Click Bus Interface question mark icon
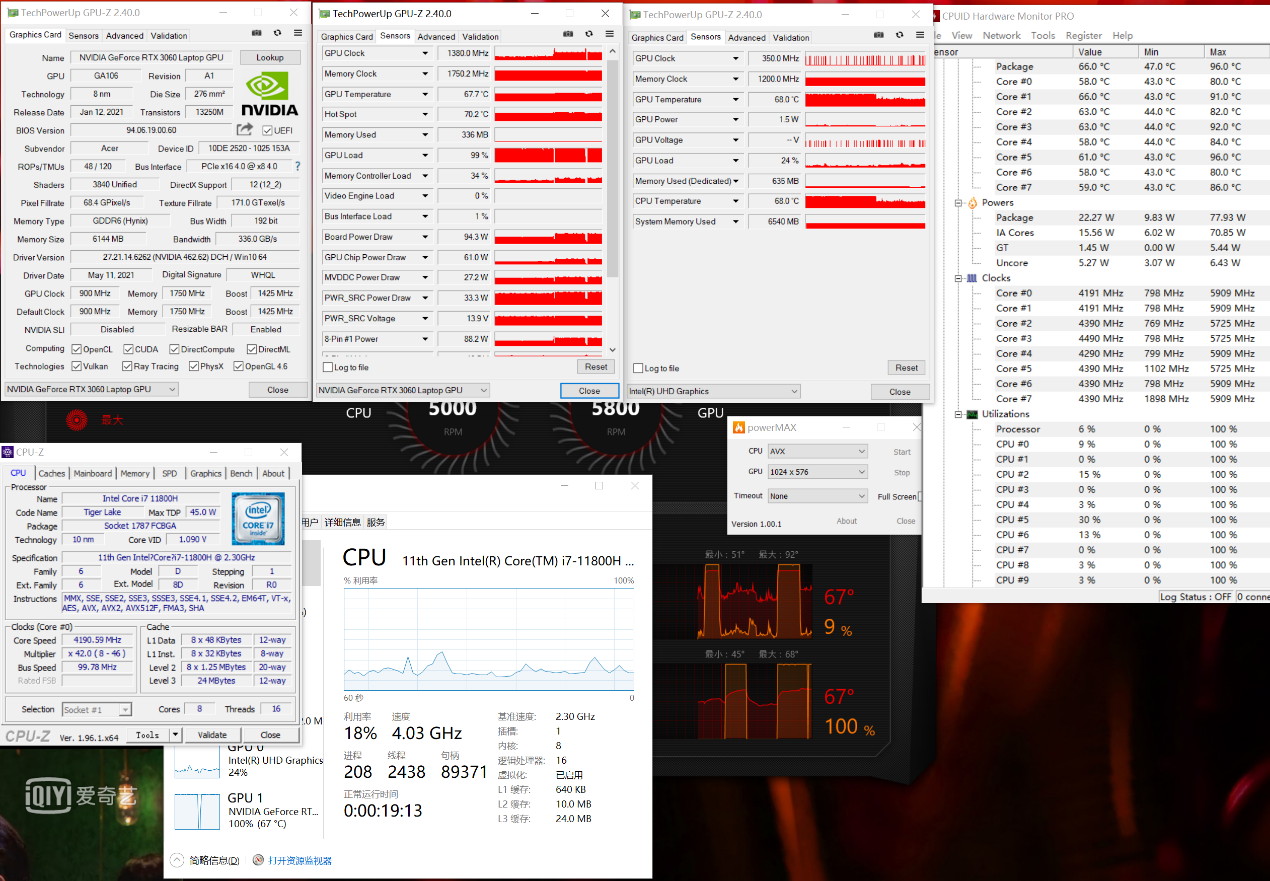 point(297,166)
